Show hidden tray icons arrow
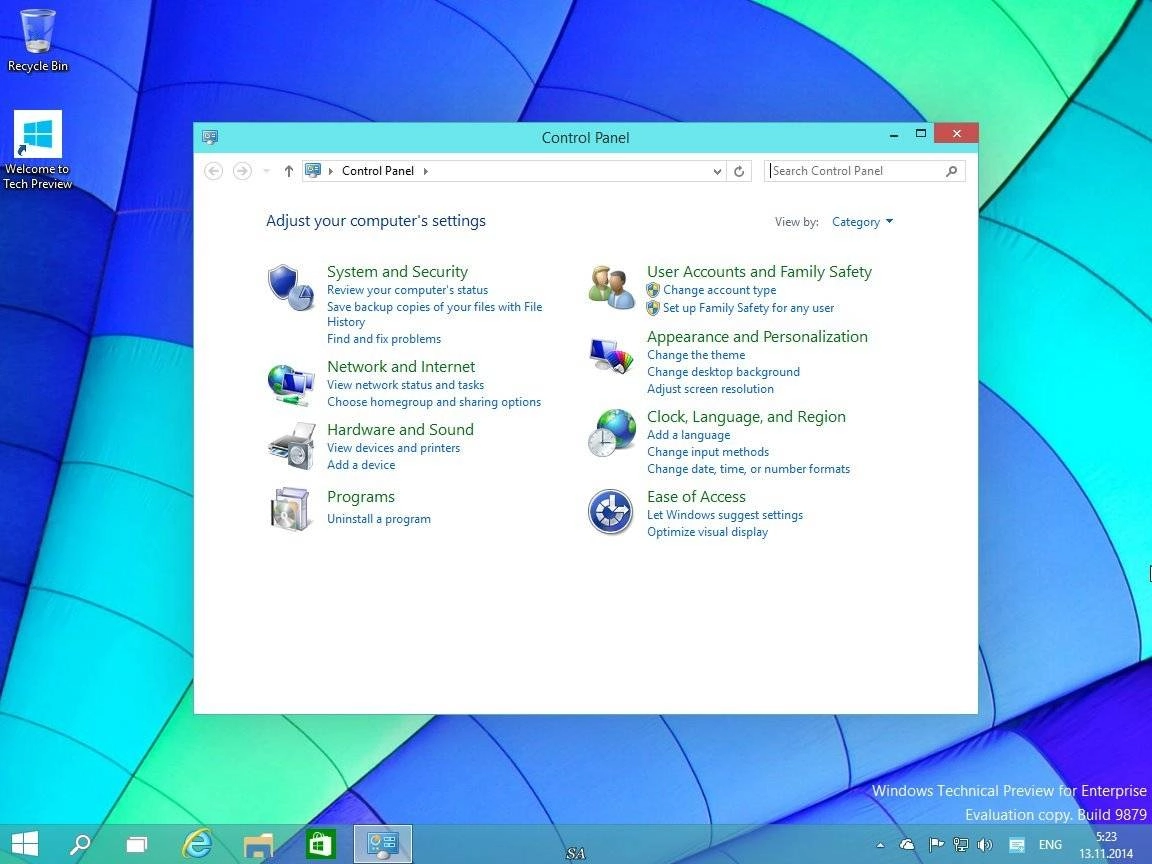1152x864 pixels. point(880,845)
